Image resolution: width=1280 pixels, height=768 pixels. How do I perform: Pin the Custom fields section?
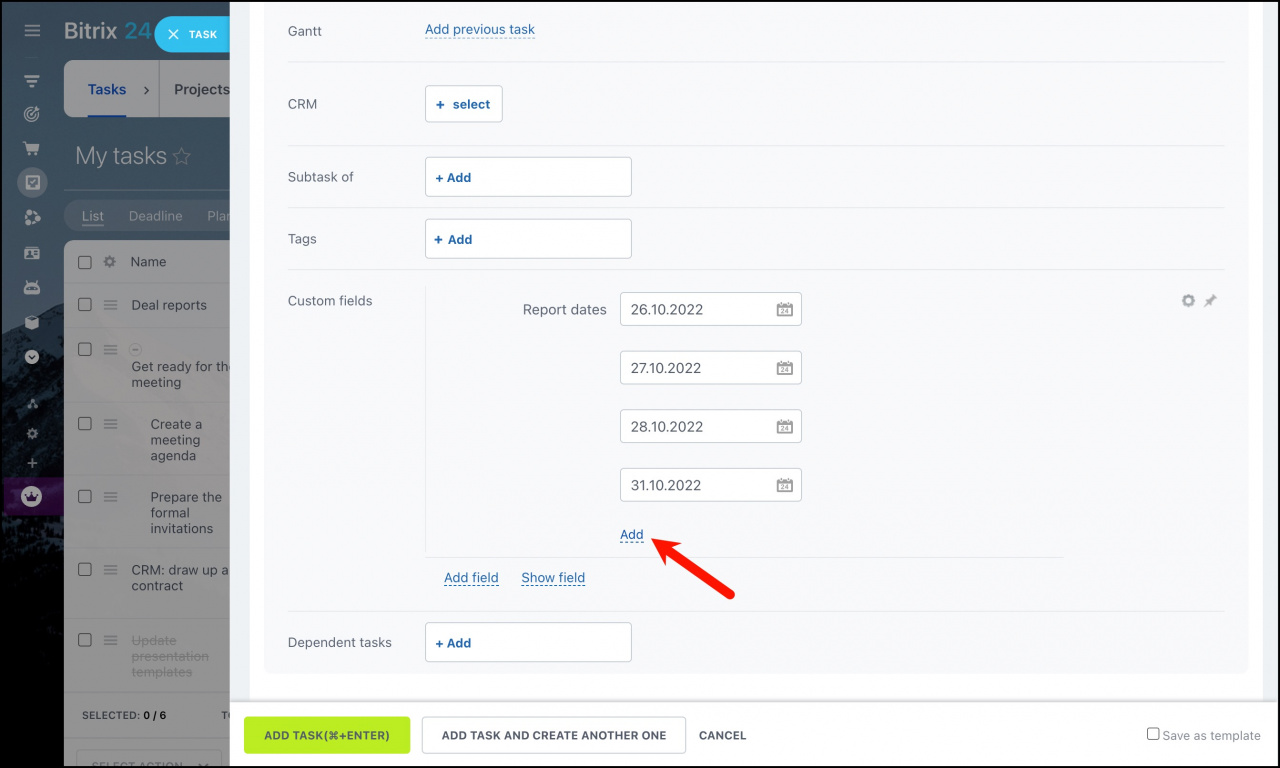[1210, 300]
